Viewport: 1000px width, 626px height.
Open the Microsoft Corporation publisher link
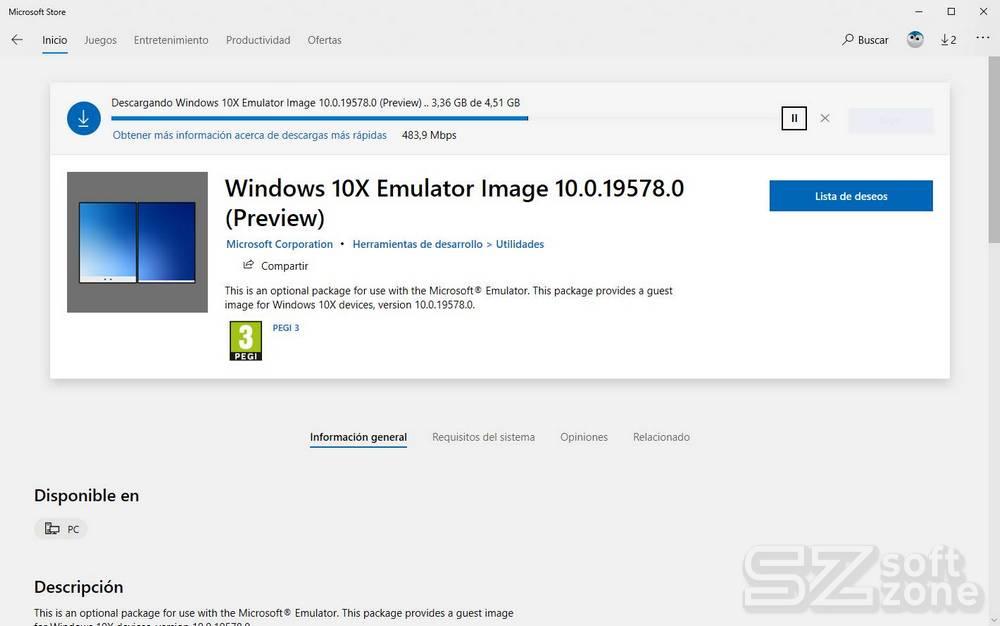pyautogui.click(x=279, y=244)
